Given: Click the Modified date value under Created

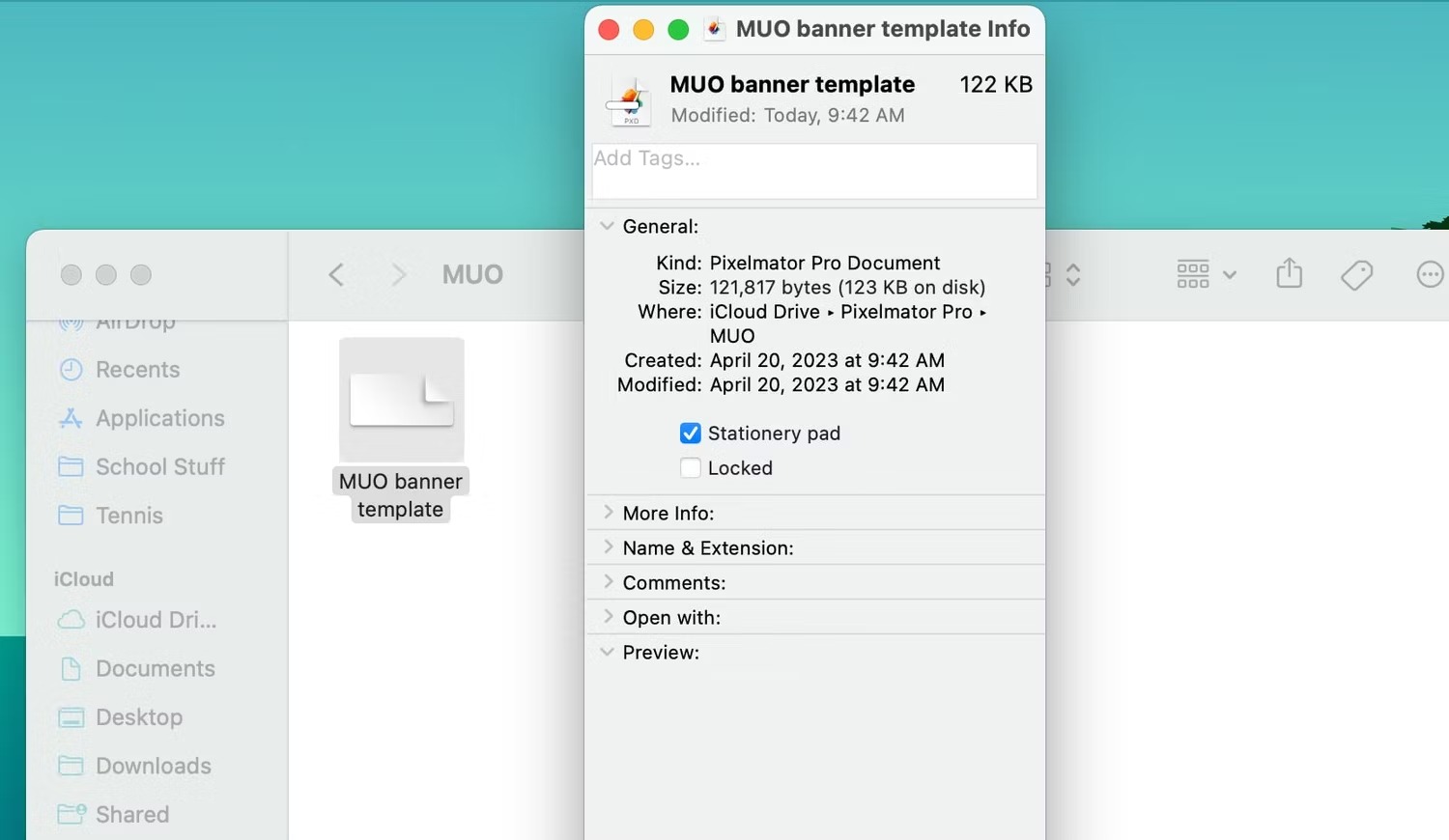Looking at the screenshot, I should click(x=827, y=385).
